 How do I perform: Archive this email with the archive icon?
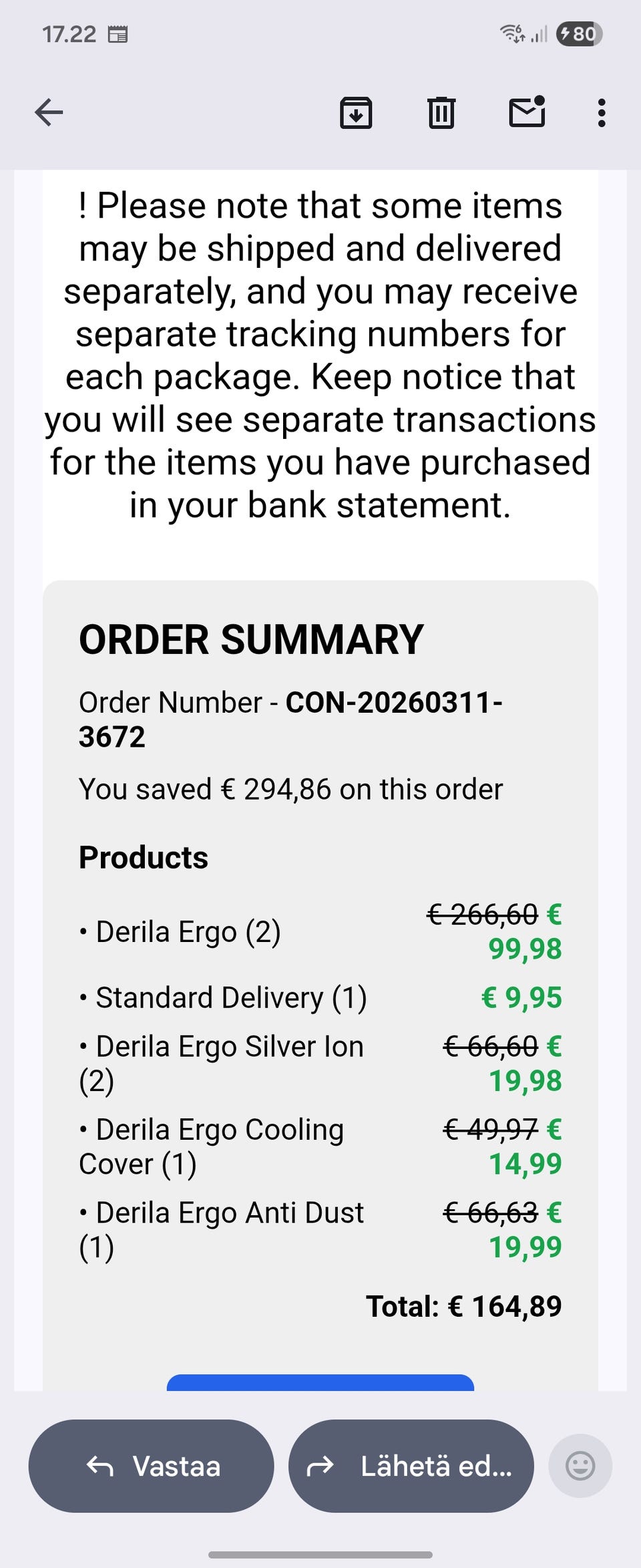(x=356, y=112)
